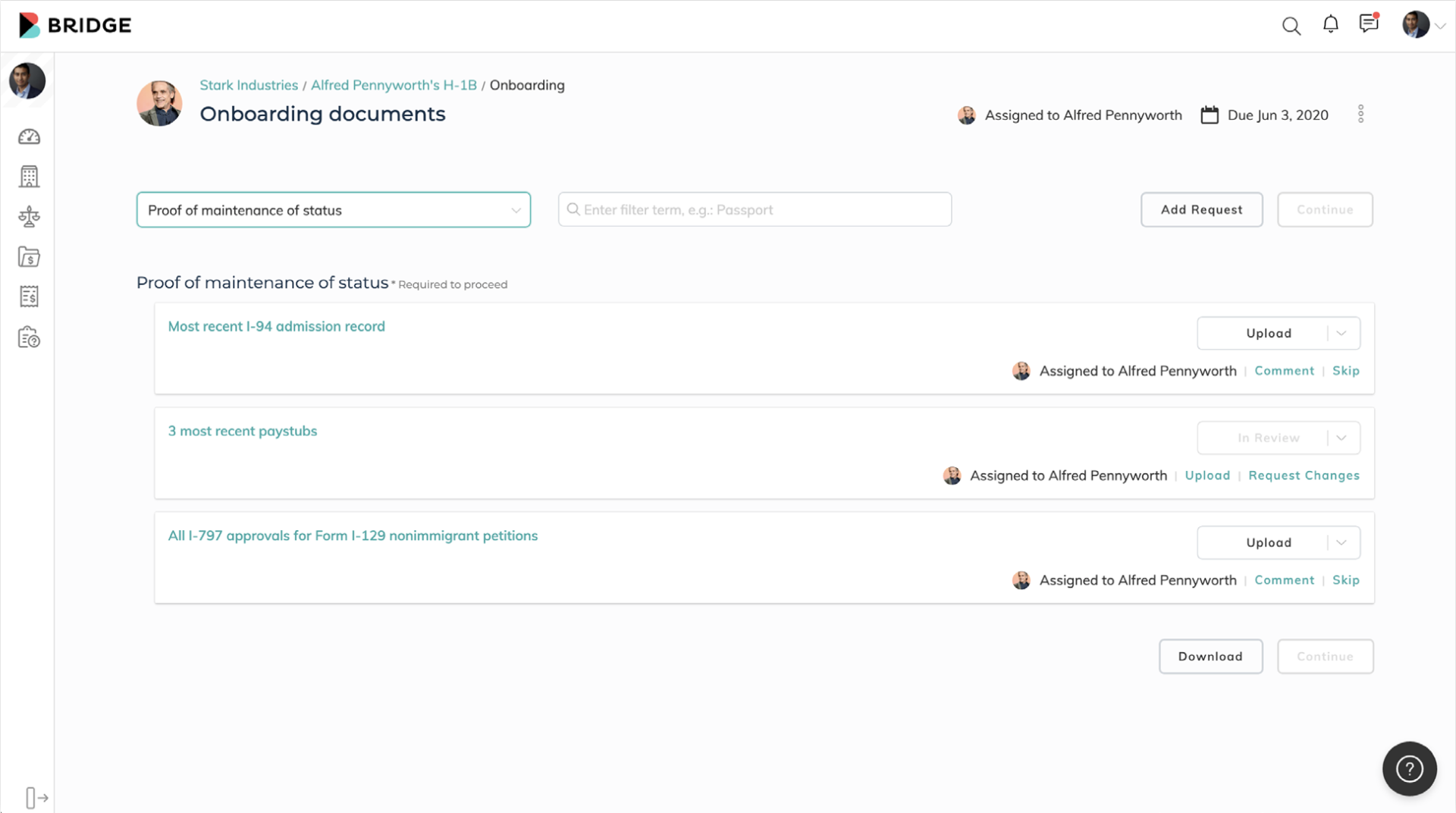Click assignee avatar on paystubs row
Viewport: 1456px width, 813px height.
point(952,476)
